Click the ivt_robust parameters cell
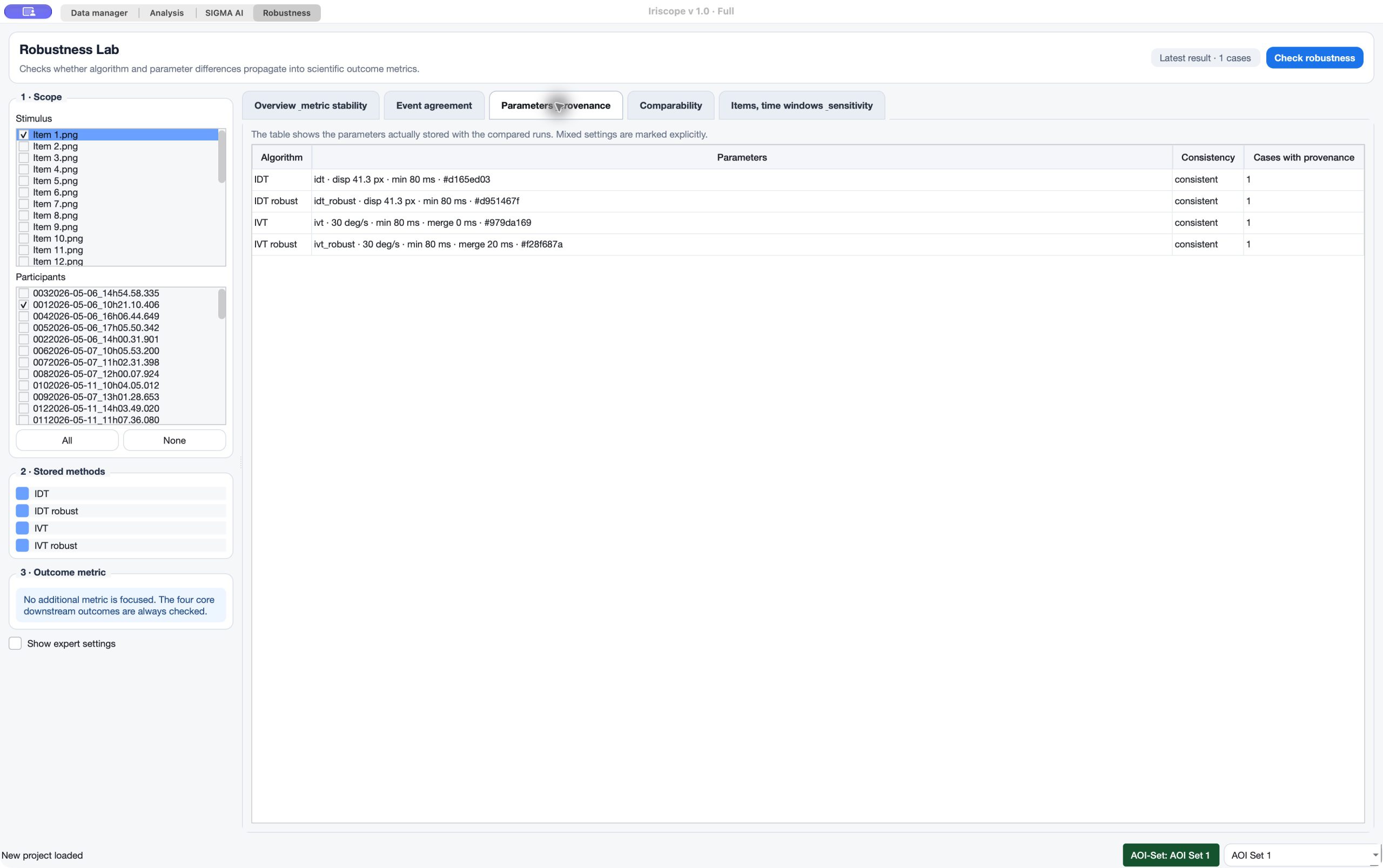 pos(741,245)
